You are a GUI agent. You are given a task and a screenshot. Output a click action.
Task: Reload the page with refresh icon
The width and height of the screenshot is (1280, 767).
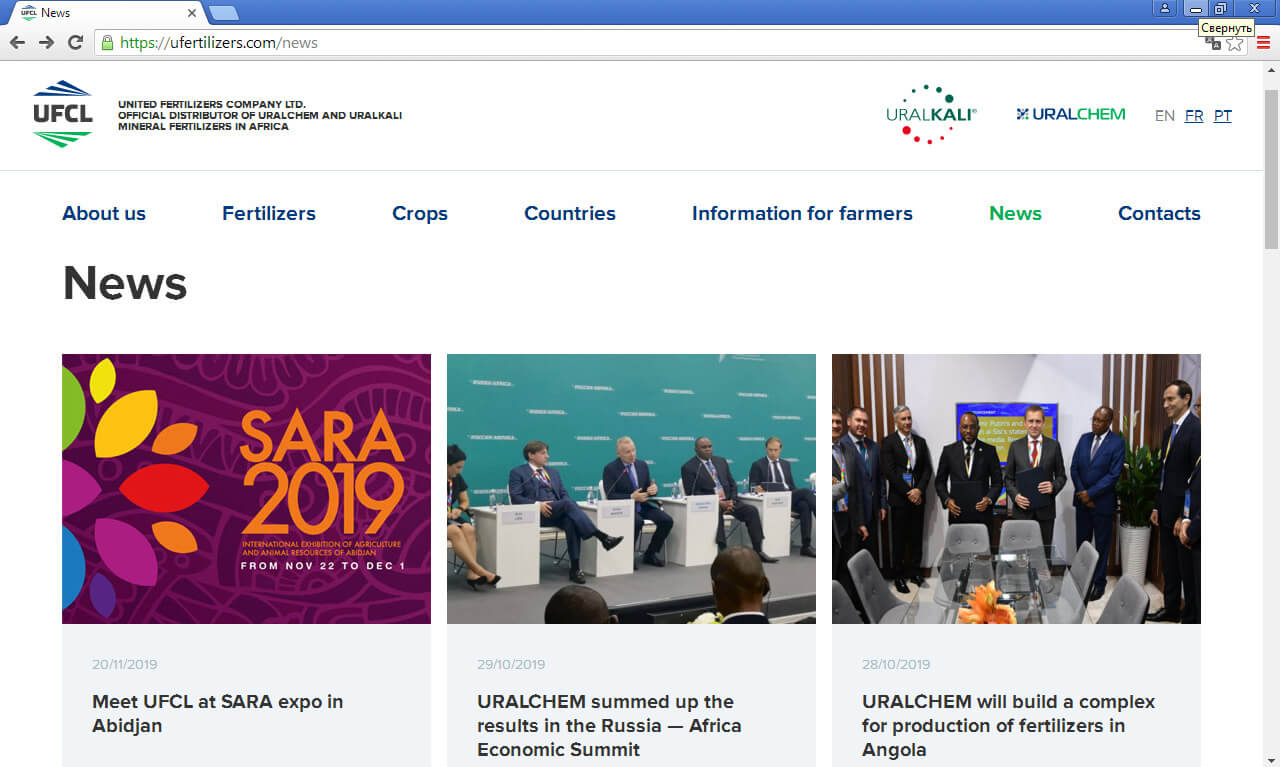pyautogui.click(x=75, y=43)
